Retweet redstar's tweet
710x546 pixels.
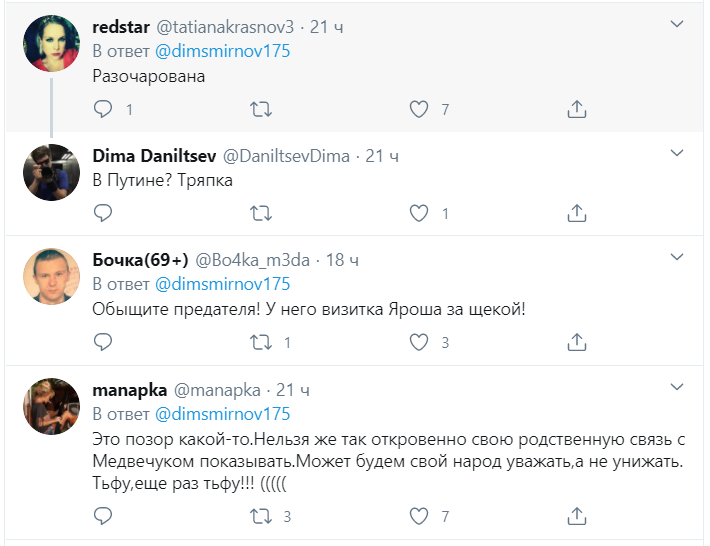(x=260, y=108)
